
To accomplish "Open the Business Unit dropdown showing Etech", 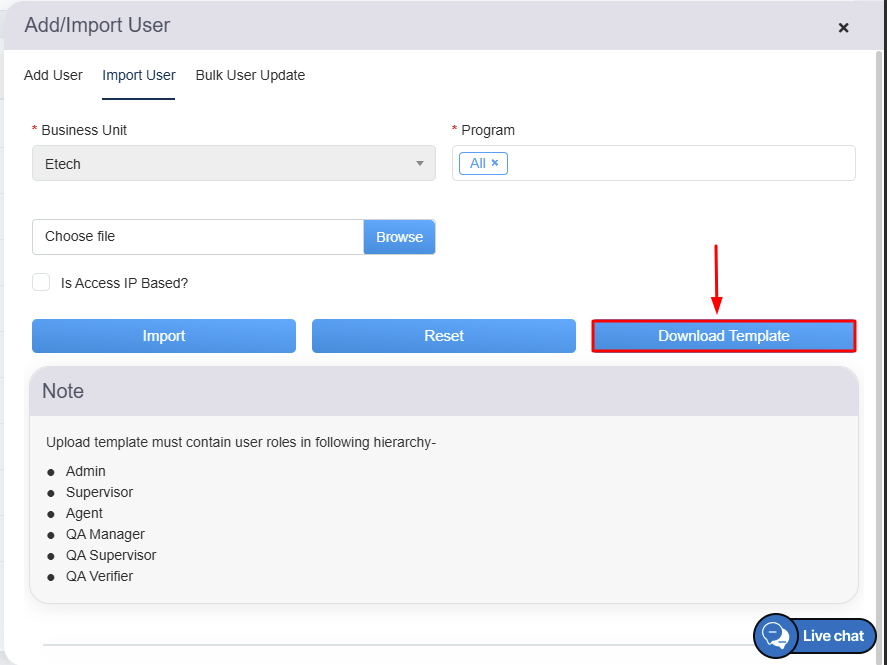I will [x=220, y=164].
